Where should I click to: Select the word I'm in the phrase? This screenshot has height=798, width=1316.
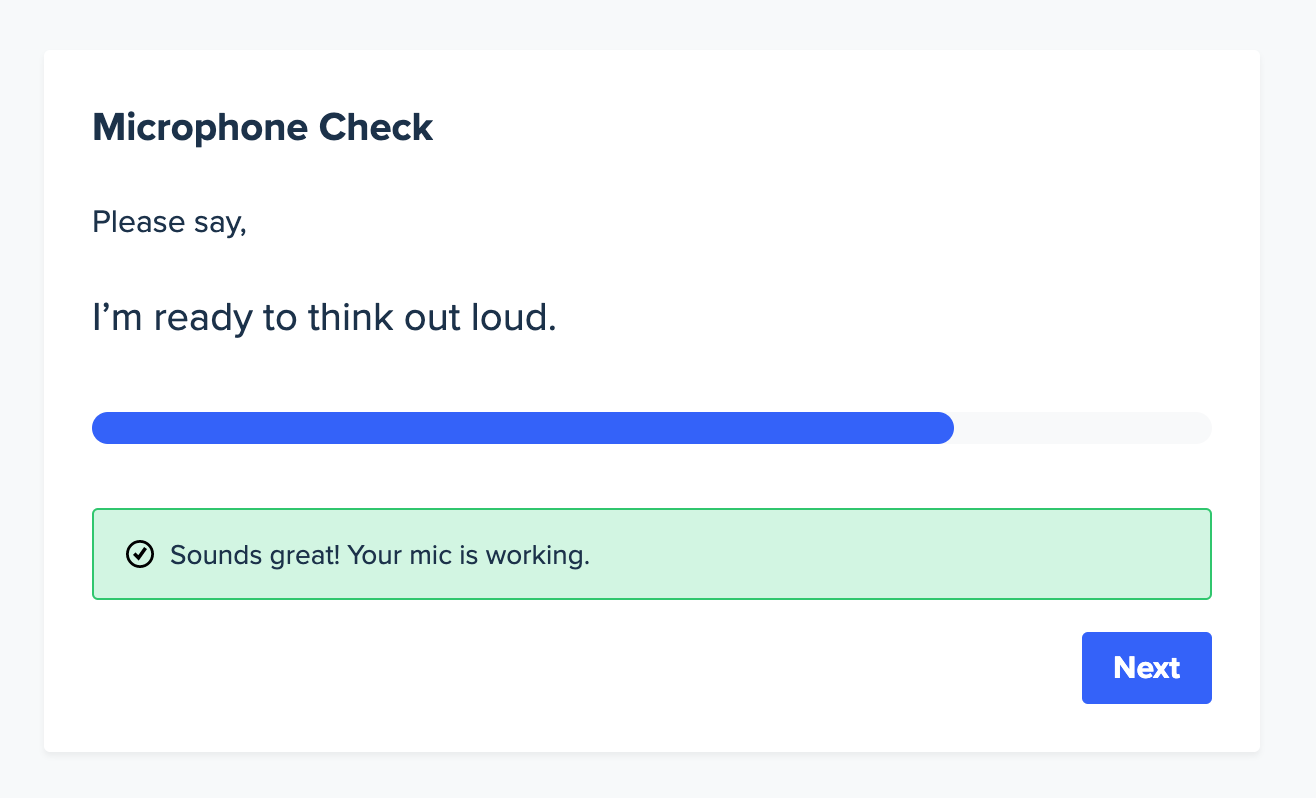click(x=117, y=319)
